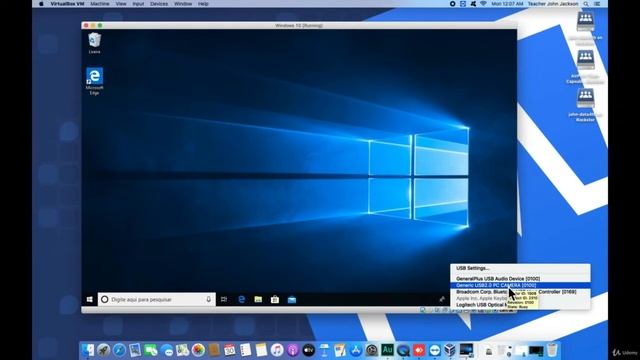Screen dimensions: 640x360
Task: Open Keynote app in the Dock
Action: 324,350
